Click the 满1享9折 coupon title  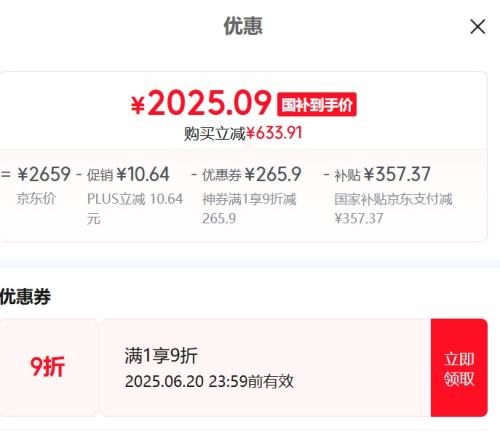coord(161,355)
